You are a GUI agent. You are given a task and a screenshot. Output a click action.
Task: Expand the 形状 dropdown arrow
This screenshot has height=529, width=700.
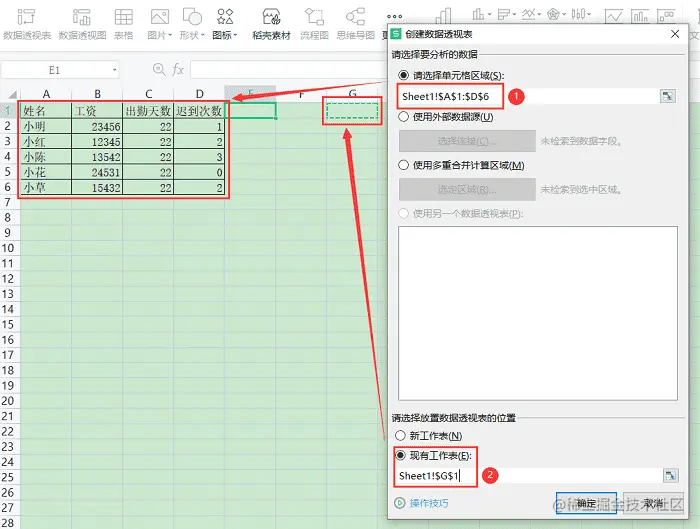point(202,35)
